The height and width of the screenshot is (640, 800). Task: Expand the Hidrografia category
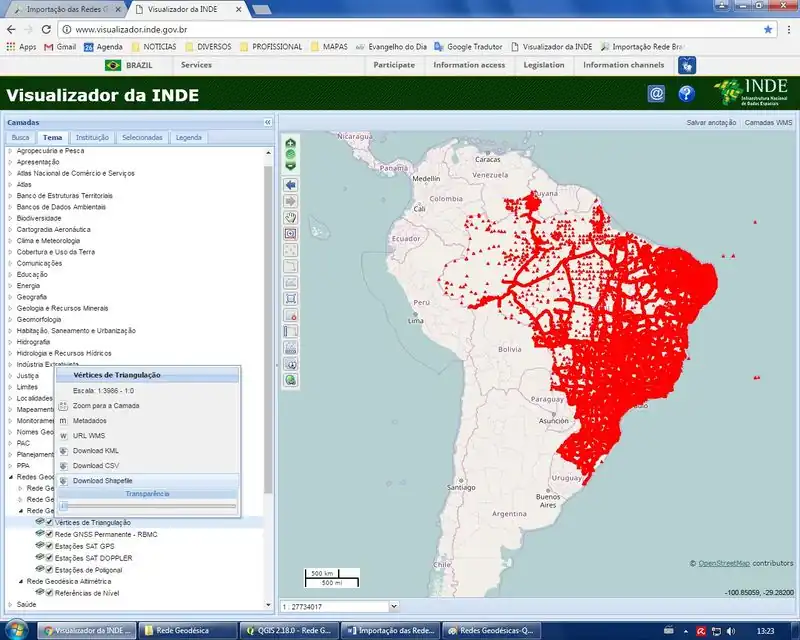11,342
